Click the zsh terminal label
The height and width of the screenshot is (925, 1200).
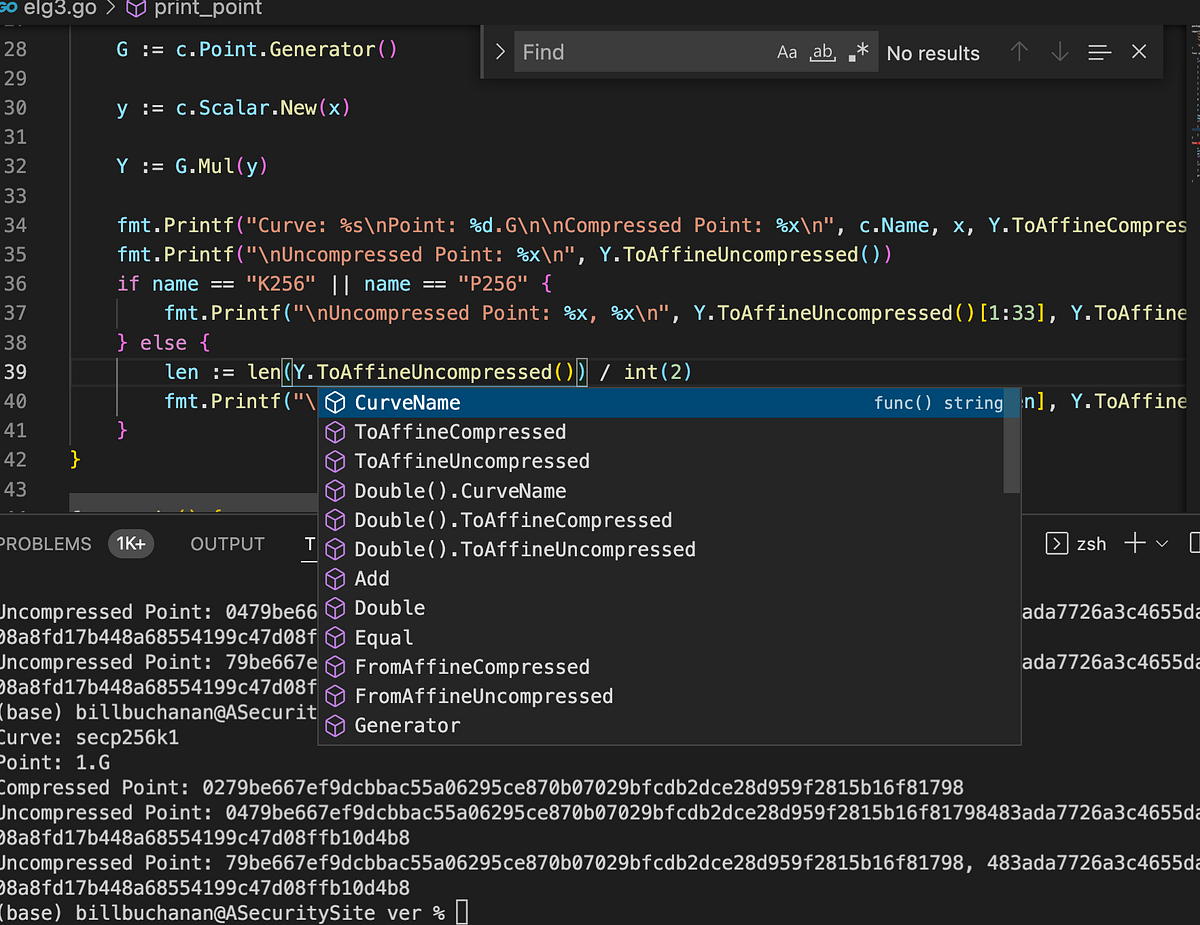point(1092,544)
